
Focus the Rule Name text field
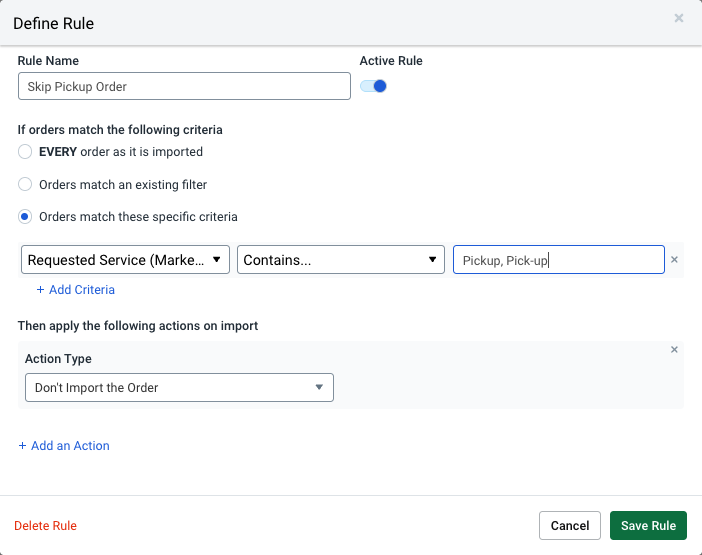[184, 86]
